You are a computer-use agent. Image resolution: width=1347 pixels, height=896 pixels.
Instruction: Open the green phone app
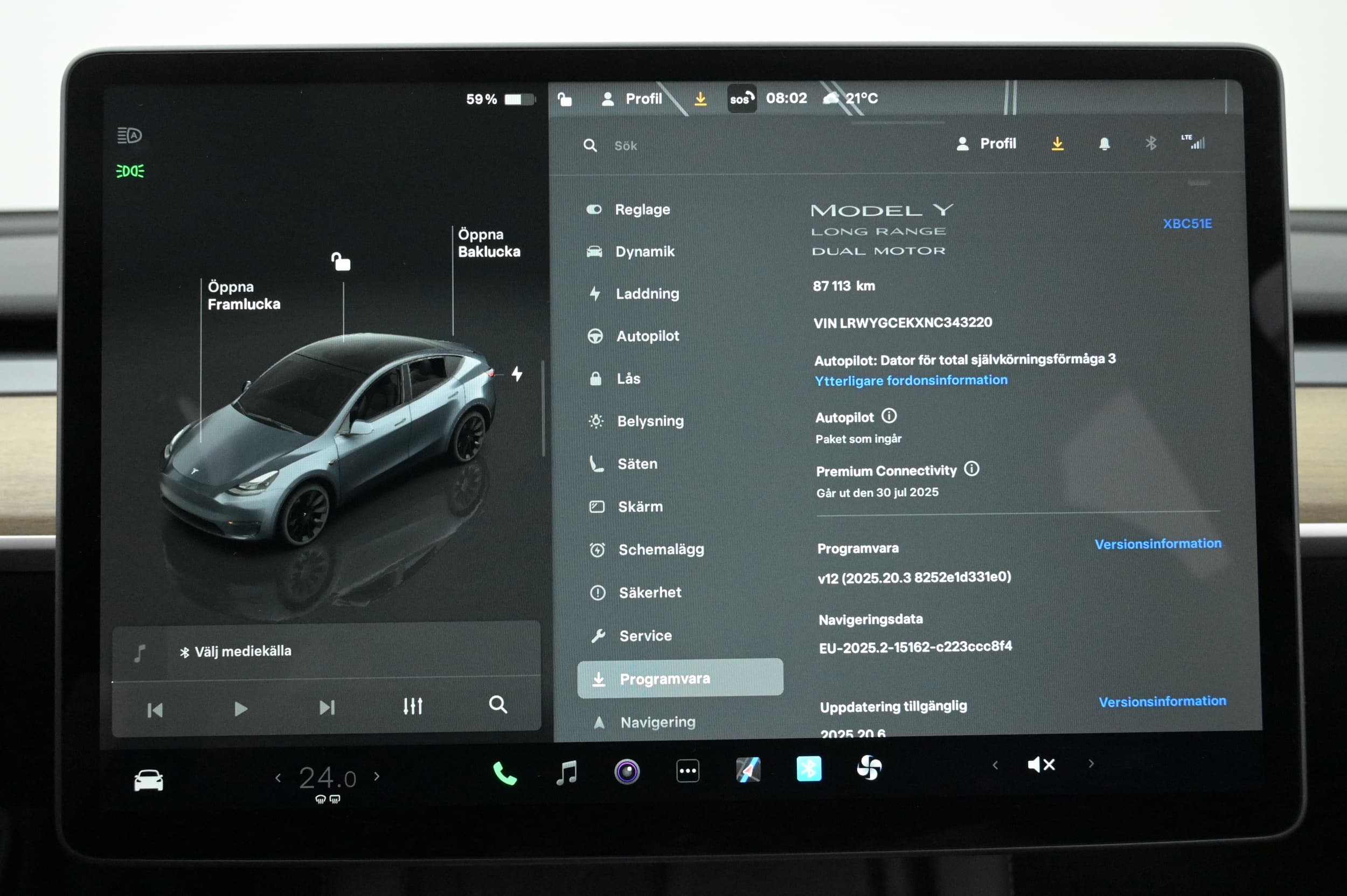(505, 774)
